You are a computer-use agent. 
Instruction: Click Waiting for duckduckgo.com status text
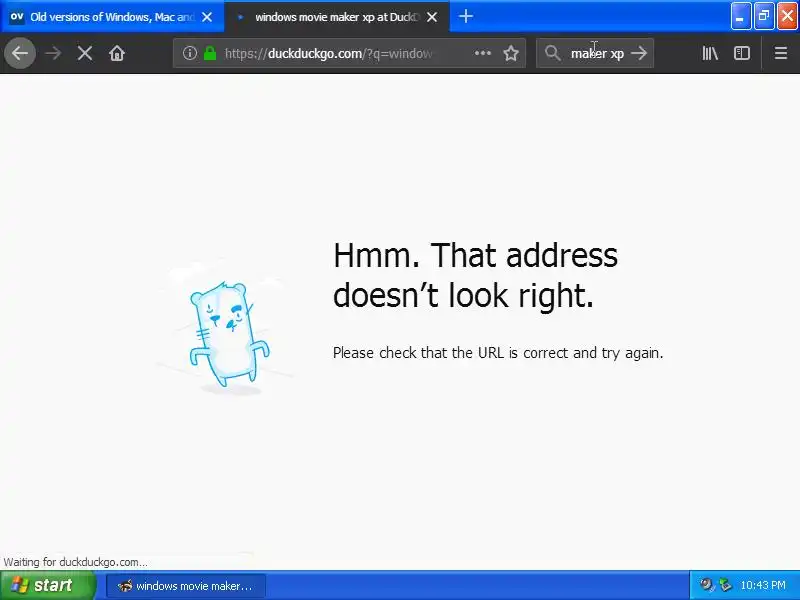click(75, 562)
